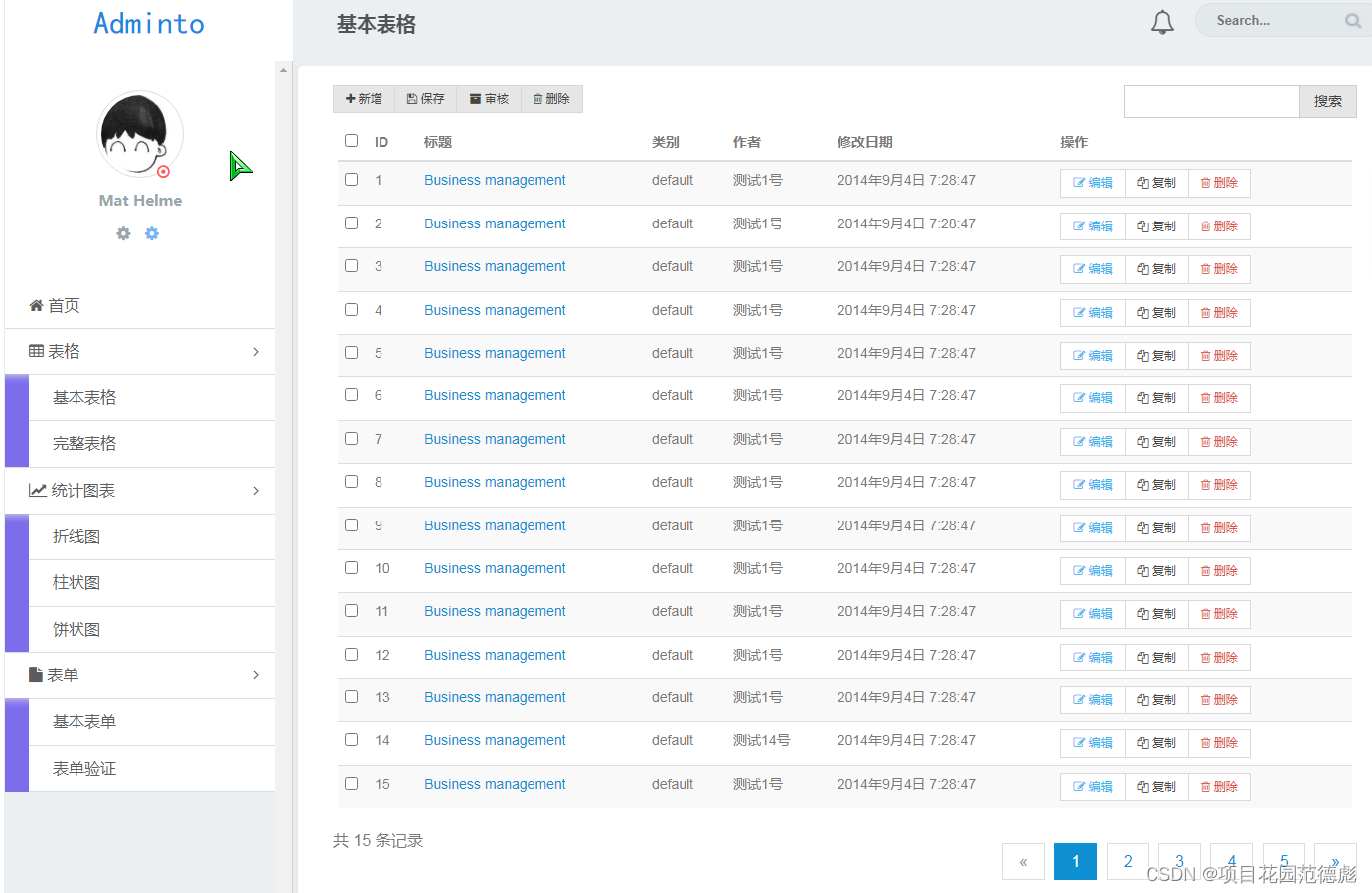This screenshot has height=893, width=1372.
Task: Edit row 5 with 编辑 button
Action: click(x=1093, y=356)
